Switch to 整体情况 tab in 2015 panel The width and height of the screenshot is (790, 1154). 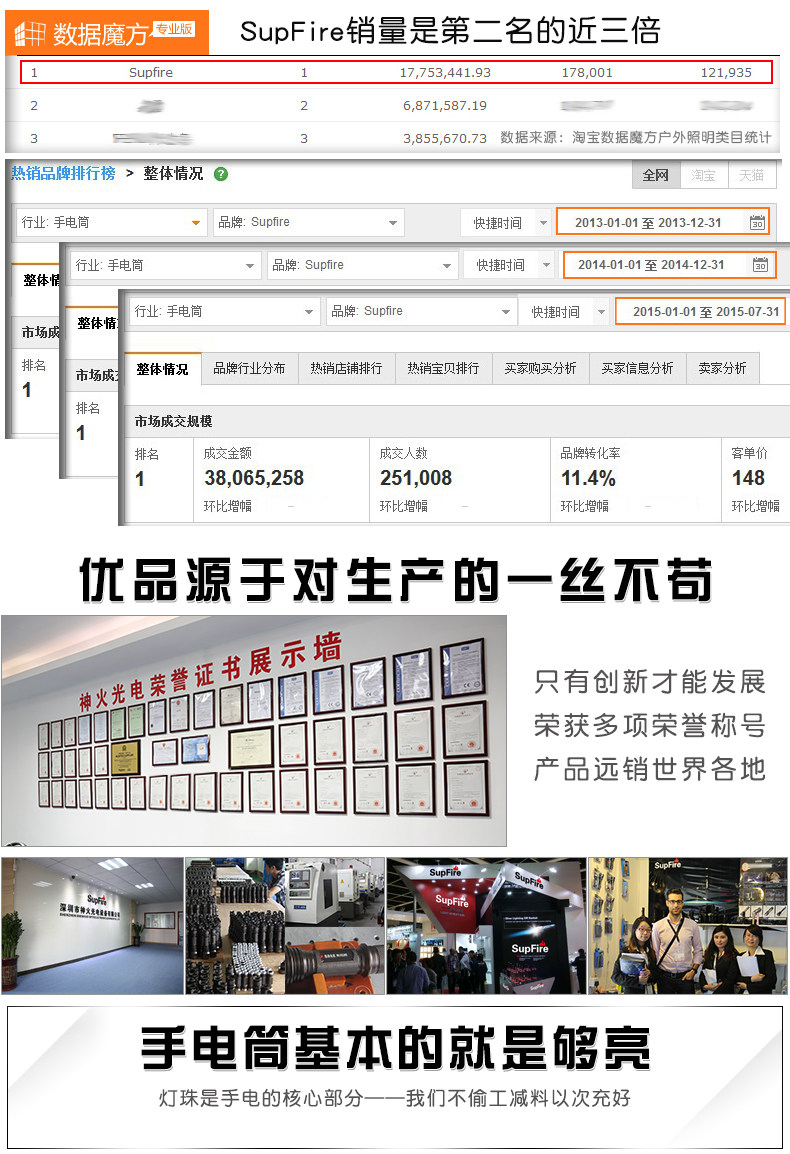[162, 369]
